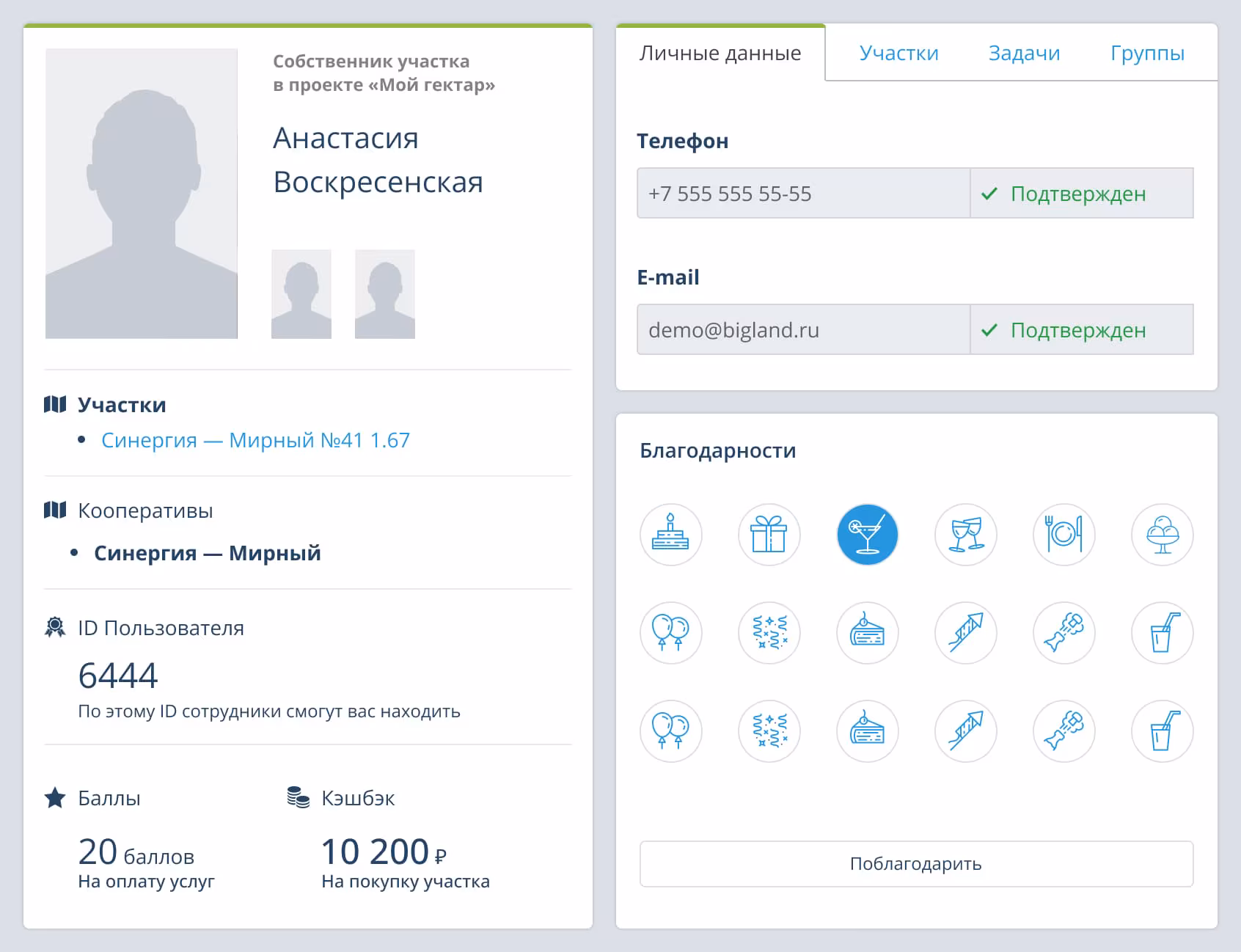Click the balloons icon directly below the birthday cake
The image size is (1241, 952).
point(670,633)
